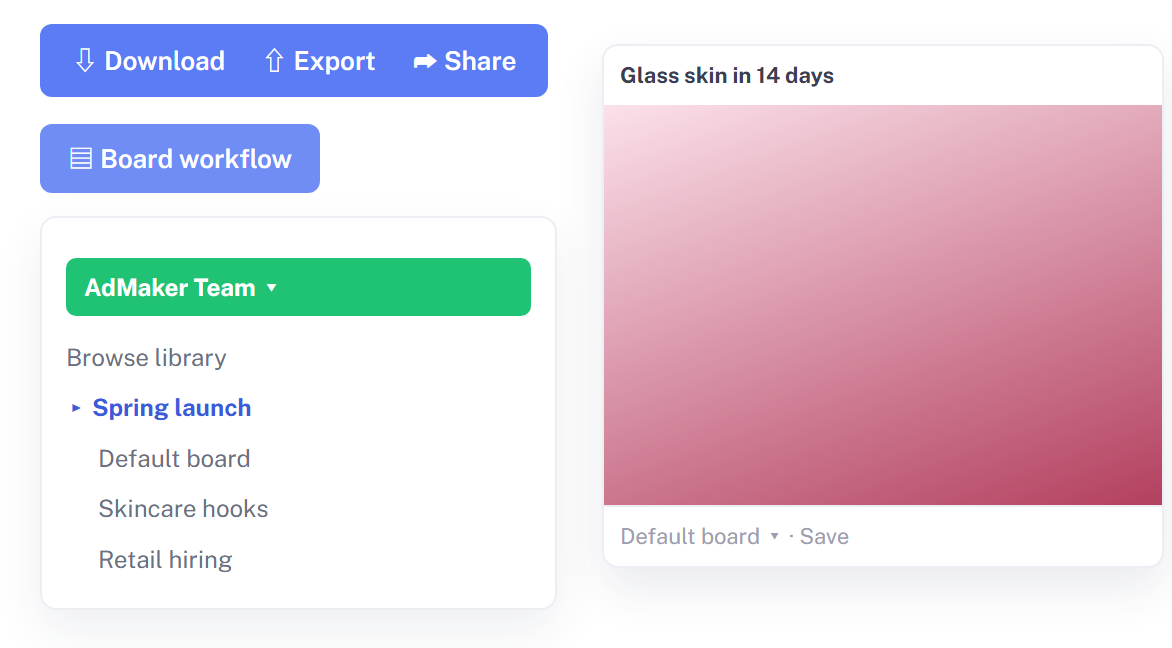Select the Spring launch folder
This screenshot has height=648, width=1172.
point(172,408)
